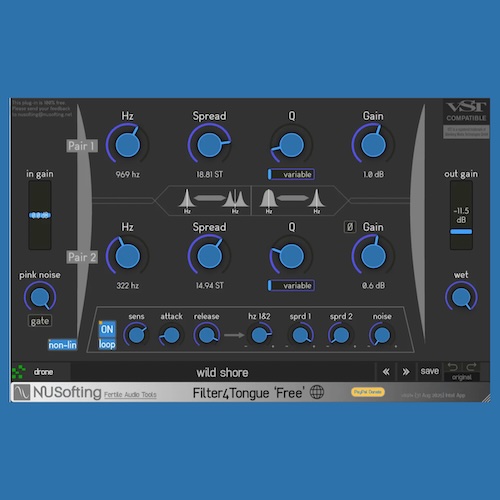Adjust the Pair 1 Spread knob
The image size is (500, 500).
209,145
